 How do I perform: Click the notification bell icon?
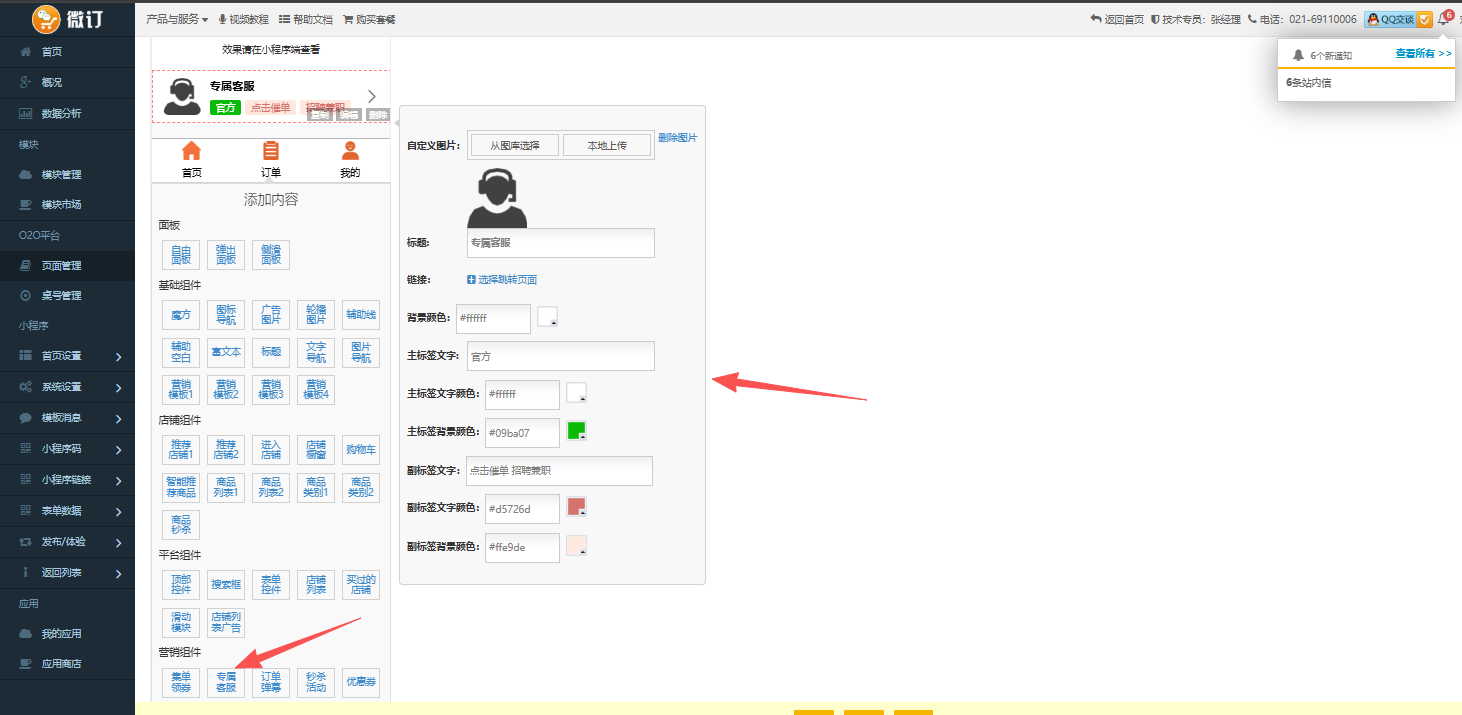[1443, 19]
